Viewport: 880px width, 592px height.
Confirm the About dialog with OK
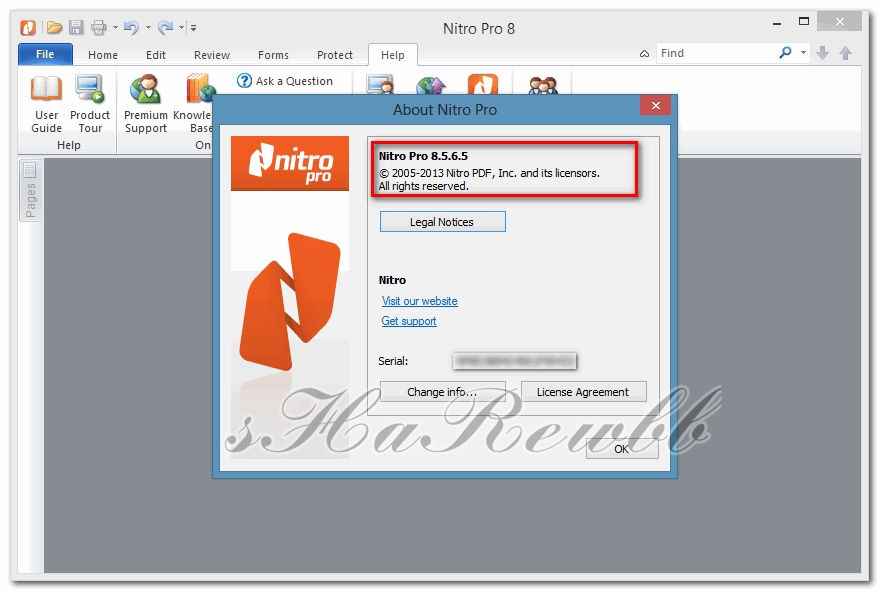point(622,449)
